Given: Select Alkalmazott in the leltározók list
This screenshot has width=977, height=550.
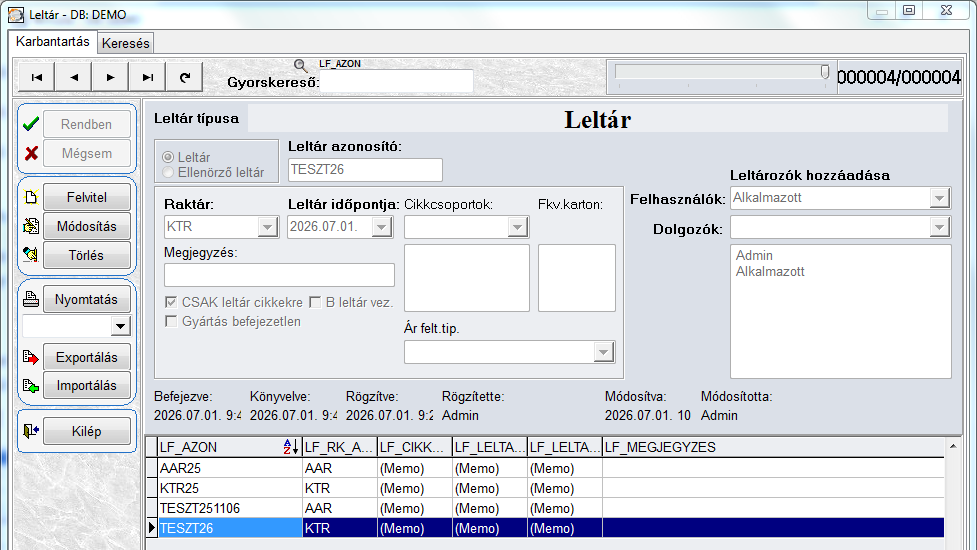Looking at the screenshot, I should coord(770,272).
